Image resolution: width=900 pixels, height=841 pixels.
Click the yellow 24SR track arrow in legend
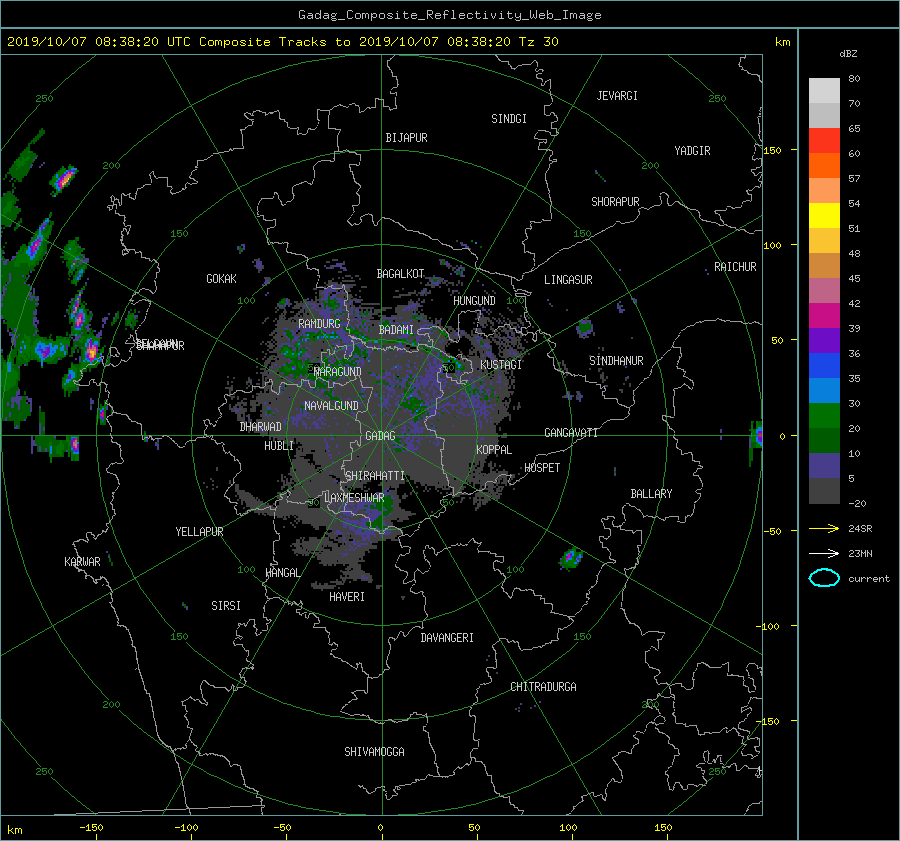[824, 528]
